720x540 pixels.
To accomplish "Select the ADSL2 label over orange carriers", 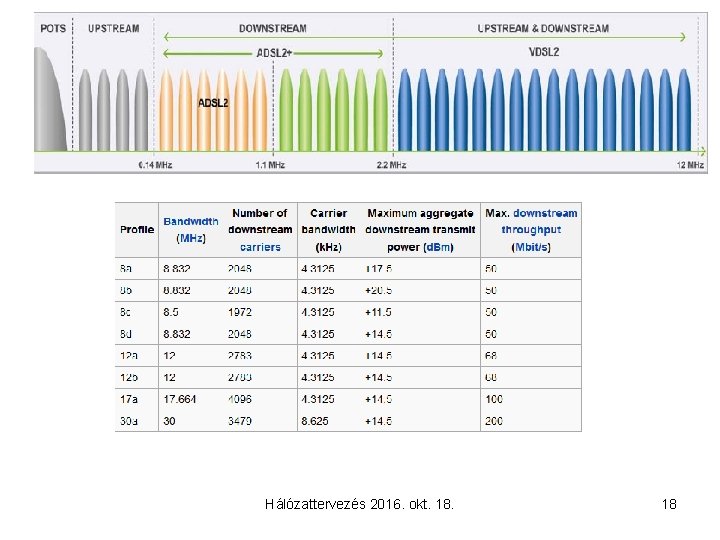I will [x=213, y=103].
